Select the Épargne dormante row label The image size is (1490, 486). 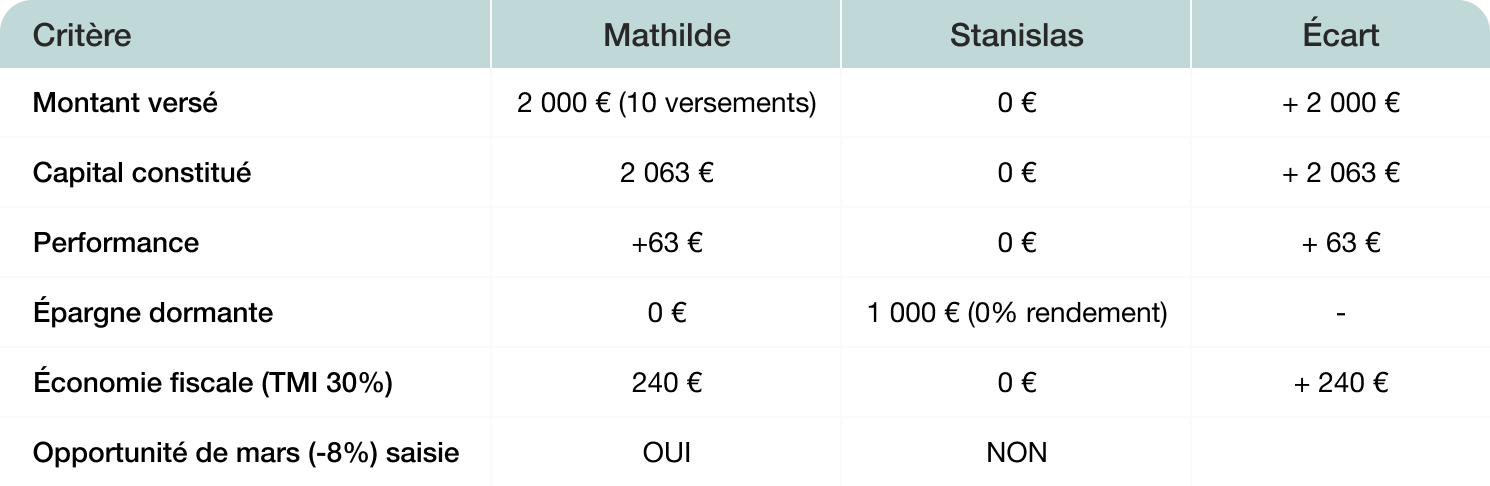coord(153,313)
